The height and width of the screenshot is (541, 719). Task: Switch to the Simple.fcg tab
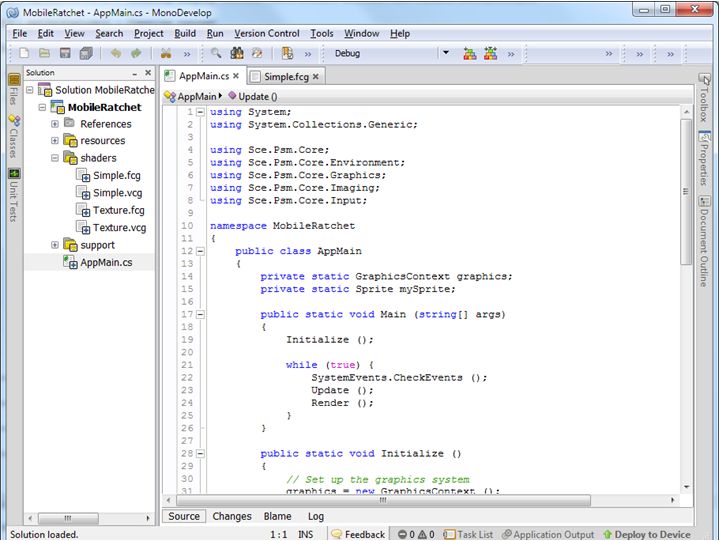285,76
